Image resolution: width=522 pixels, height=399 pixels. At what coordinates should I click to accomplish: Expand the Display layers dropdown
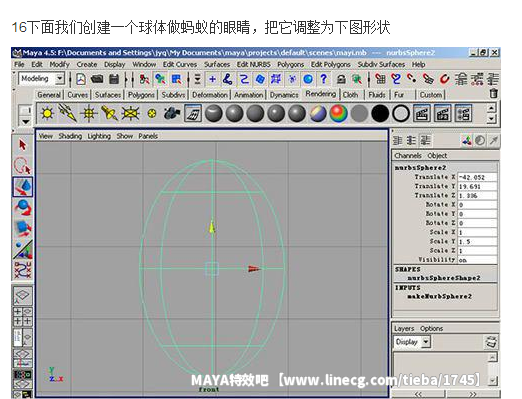click(x=426, y=342)
